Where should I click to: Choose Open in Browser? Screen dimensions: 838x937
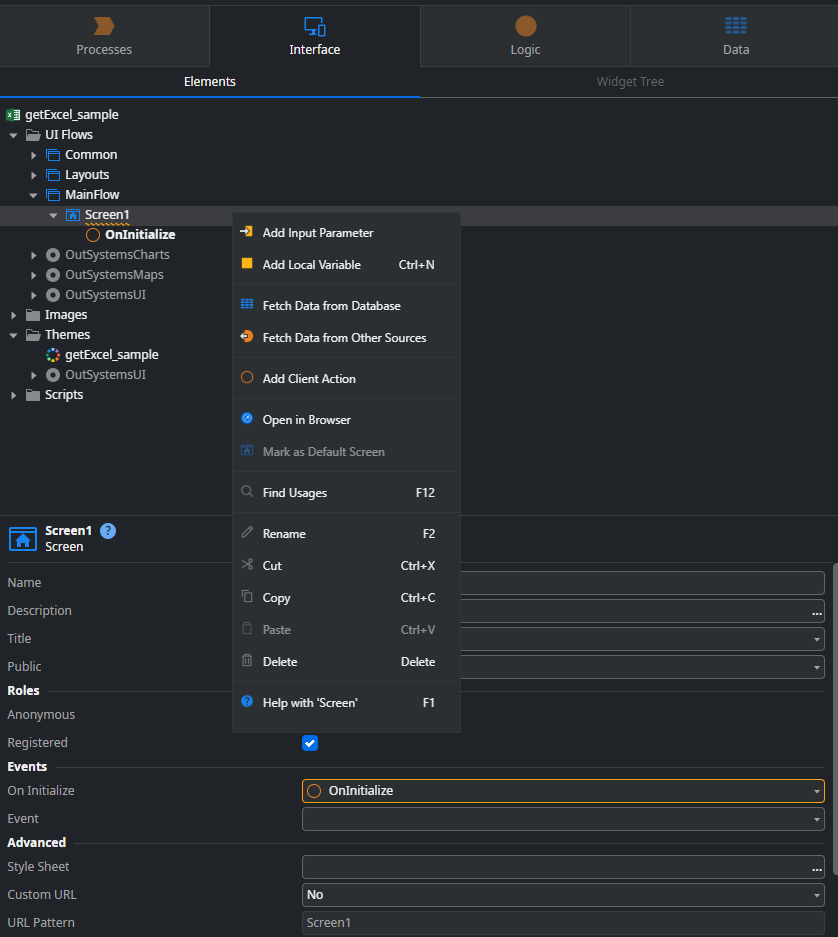pos(346,419)
